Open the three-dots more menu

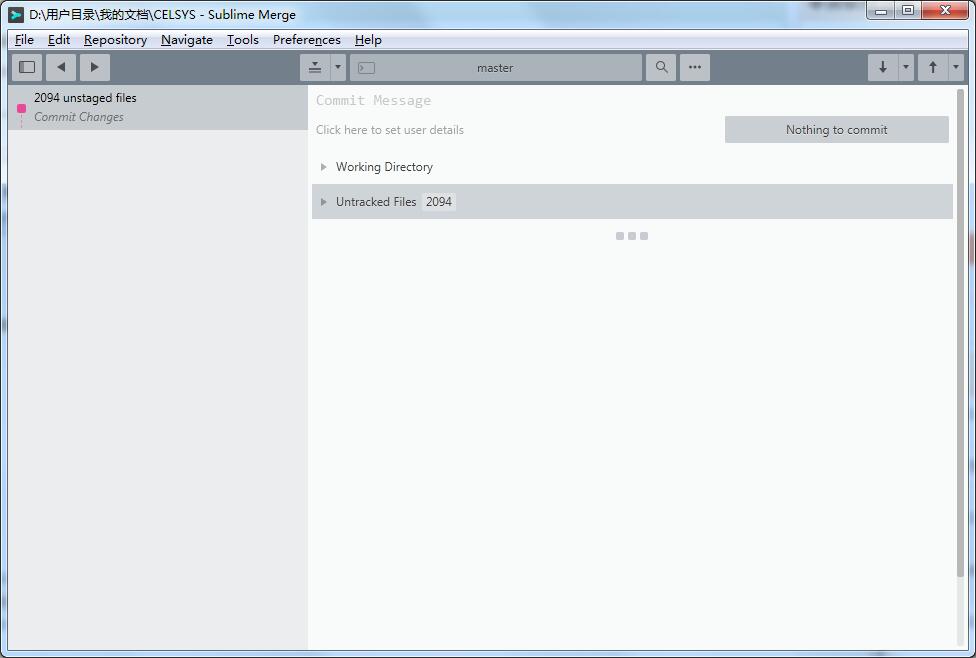click(695, 67)
